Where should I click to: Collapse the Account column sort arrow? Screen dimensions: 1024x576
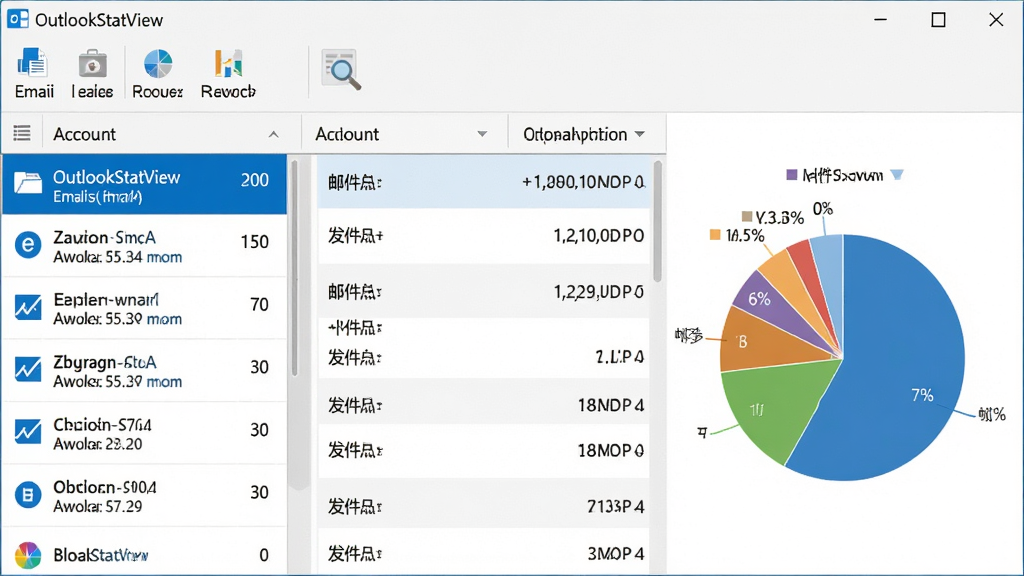pyautogui.click(x=274, y=134)
